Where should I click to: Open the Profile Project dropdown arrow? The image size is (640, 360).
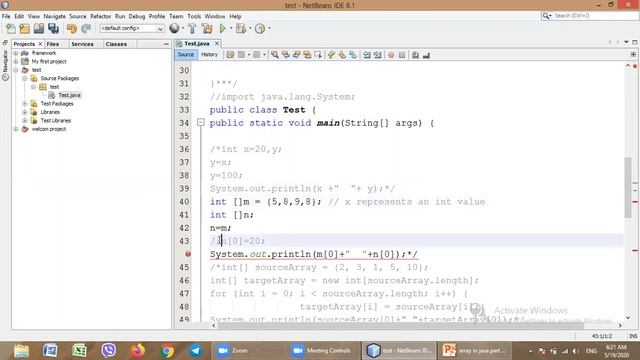(269, 29)
